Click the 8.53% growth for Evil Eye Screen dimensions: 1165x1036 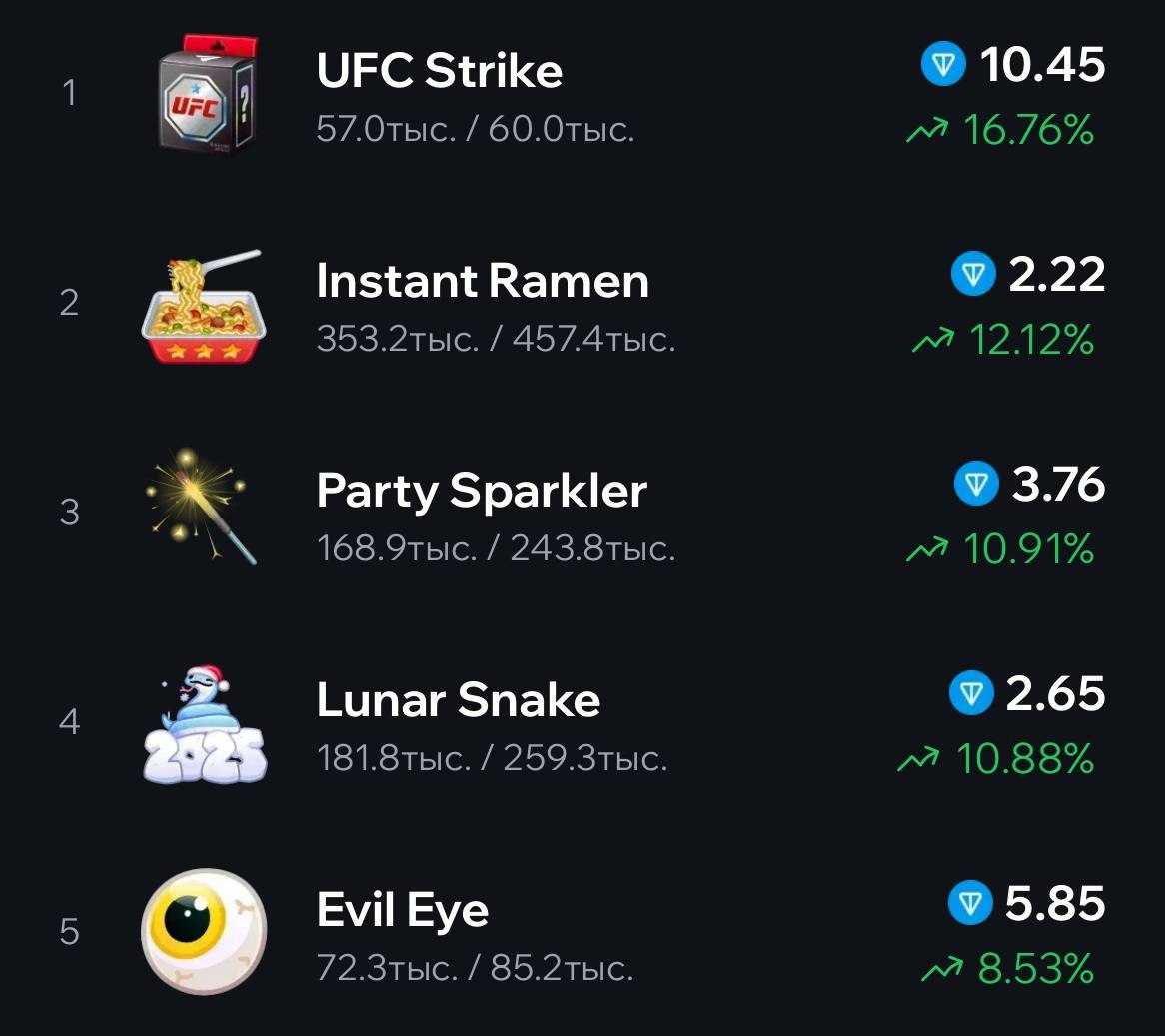click(1035, 969)
